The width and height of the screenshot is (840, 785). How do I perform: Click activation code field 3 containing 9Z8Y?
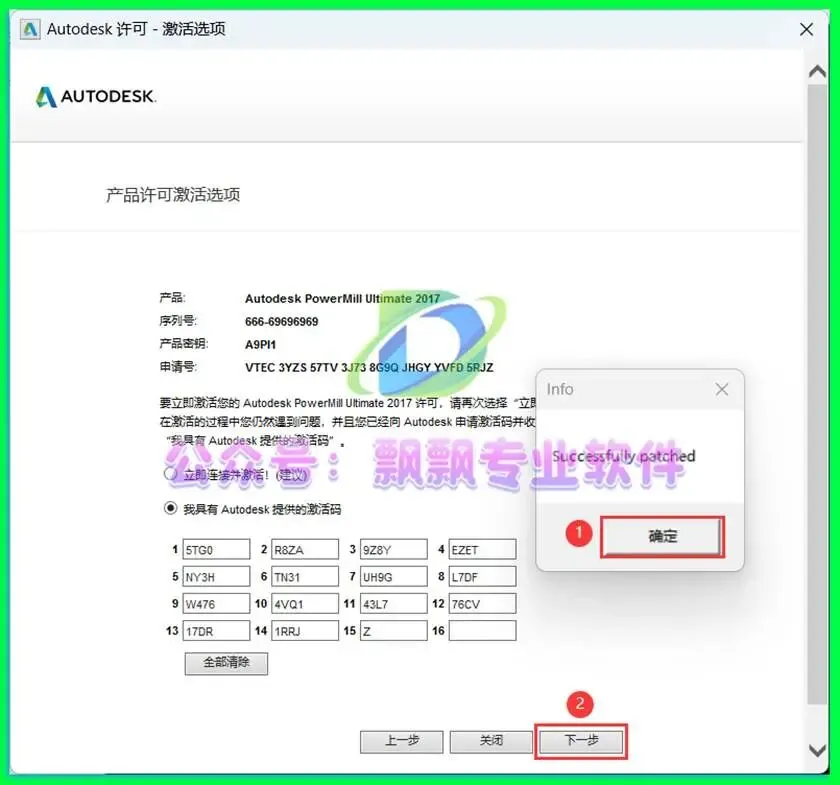[394, 549]
